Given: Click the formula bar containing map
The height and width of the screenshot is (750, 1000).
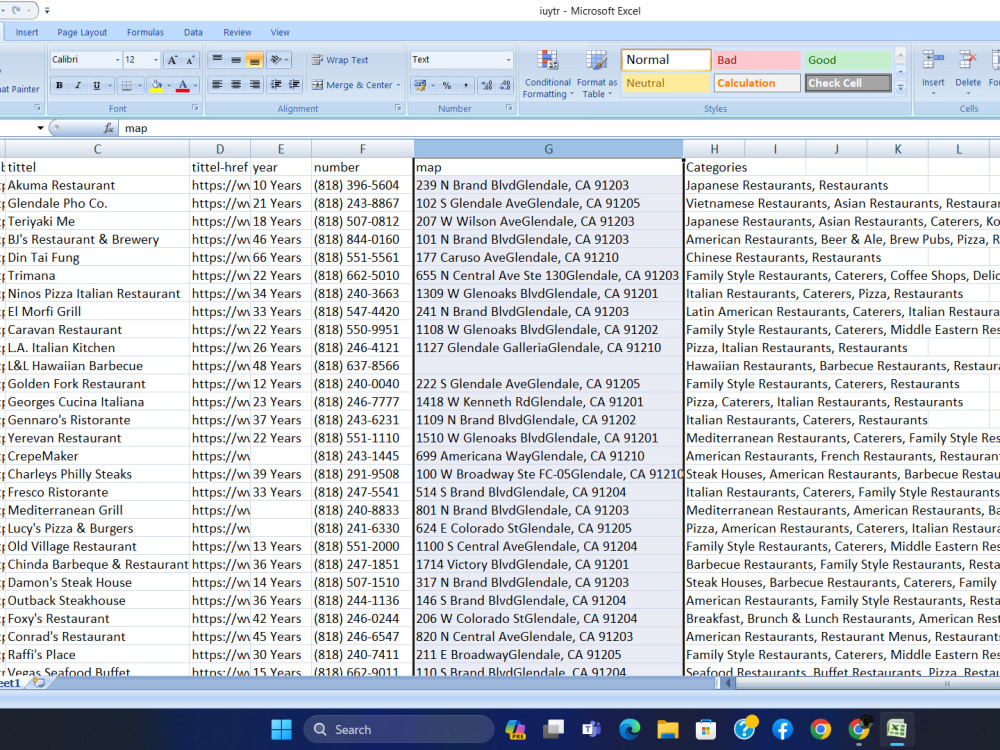Looking at the screenshot, I should tap(560, 128).
